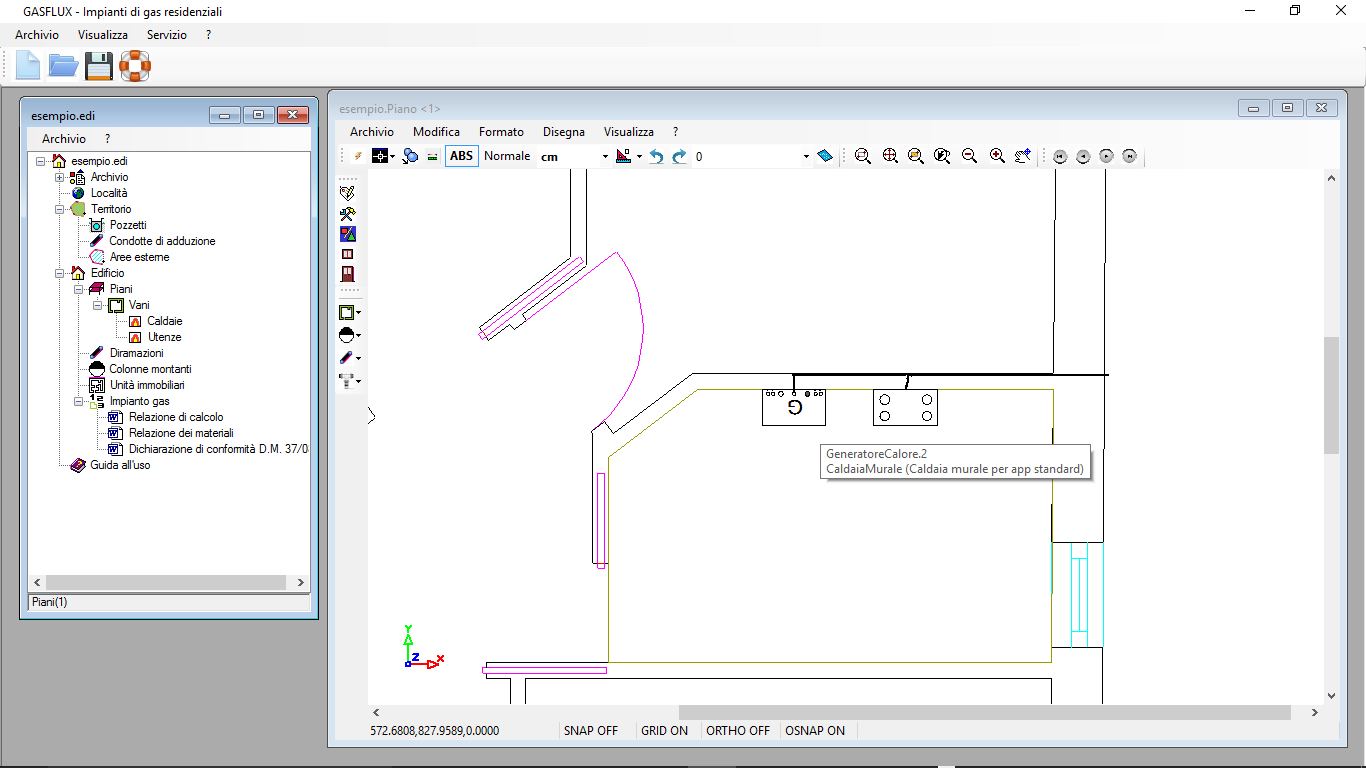
Task: Toggle SNAP OFF in status bar
Action: pos(591,731)
